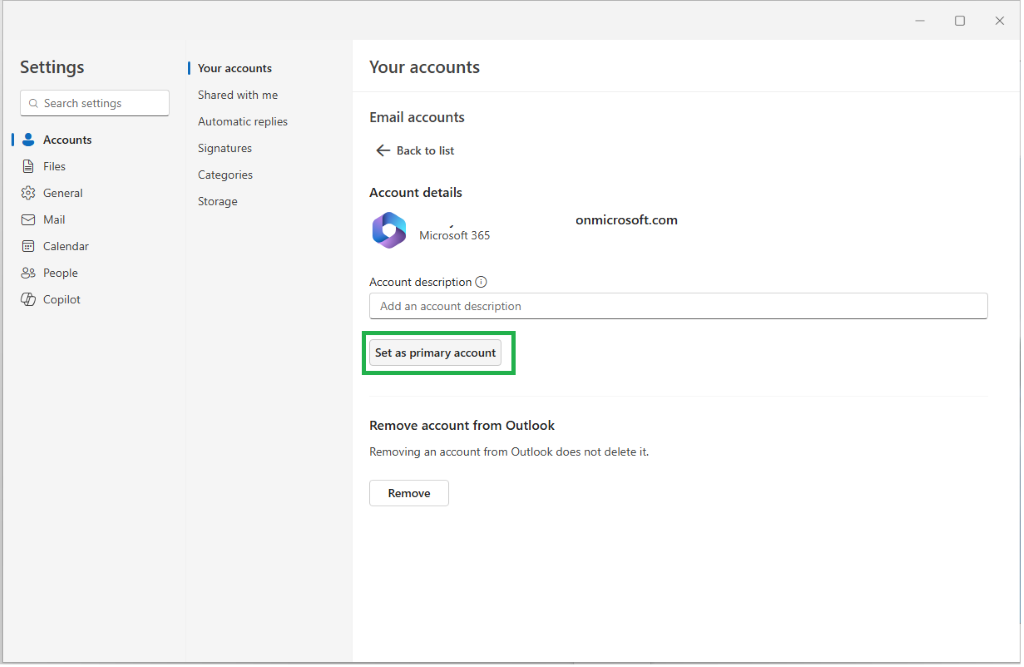Go to Automatic replies settings
The image size is (1024, 667).
click(243, 122)
